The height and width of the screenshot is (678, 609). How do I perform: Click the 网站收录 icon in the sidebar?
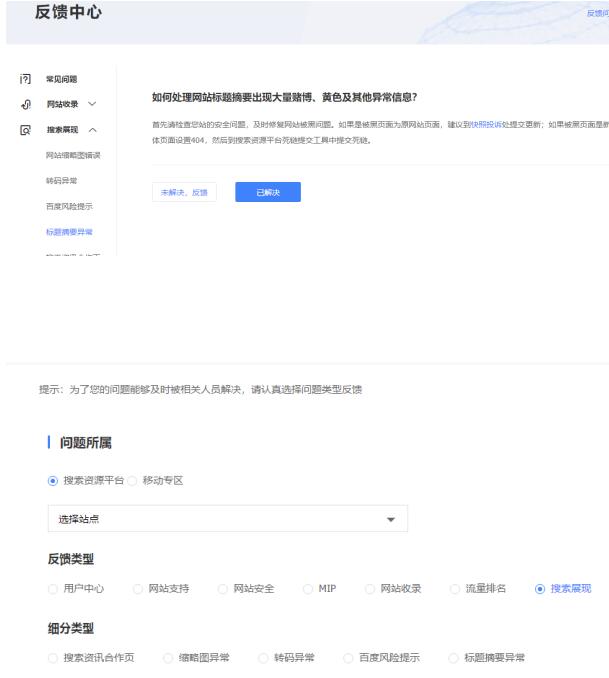[x=25, y=104]
